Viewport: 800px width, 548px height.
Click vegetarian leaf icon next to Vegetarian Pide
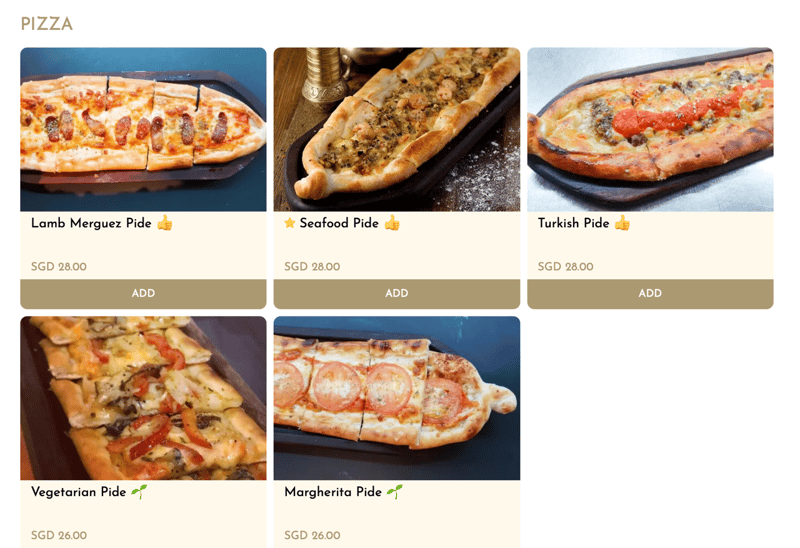pos(139,492)
